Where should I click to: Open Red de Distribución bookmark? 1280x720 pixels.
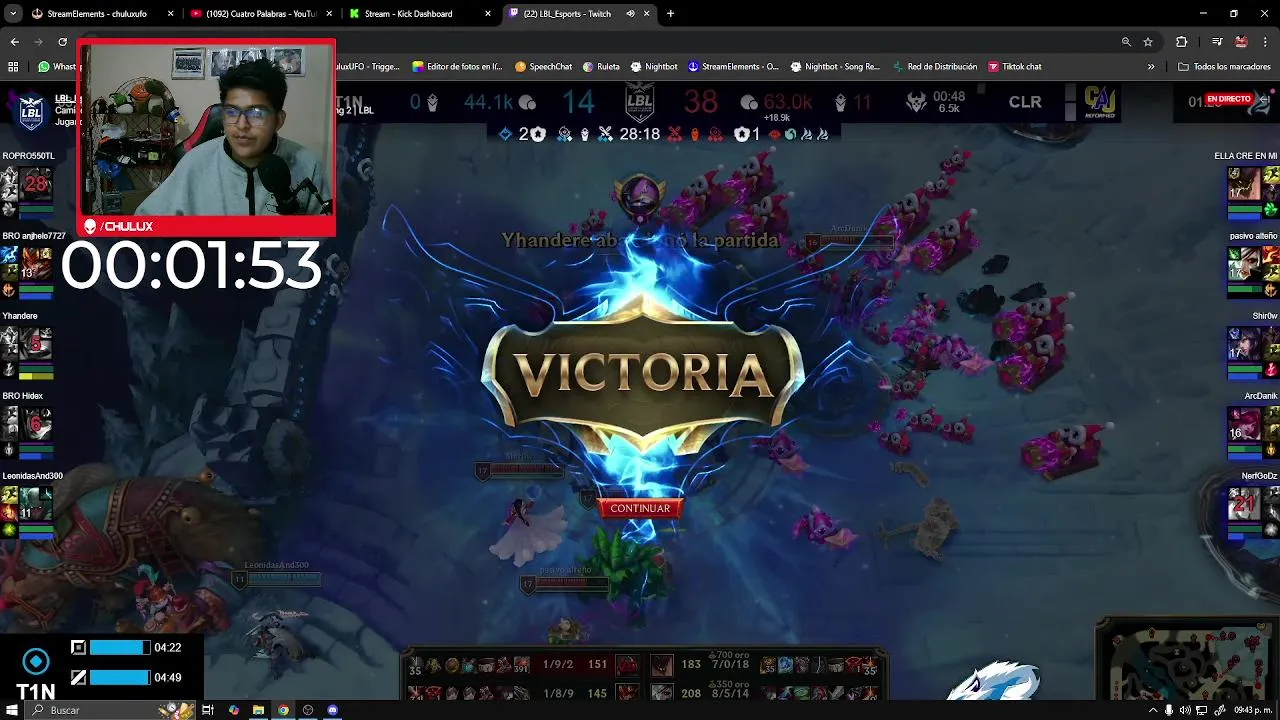point(934,67)
